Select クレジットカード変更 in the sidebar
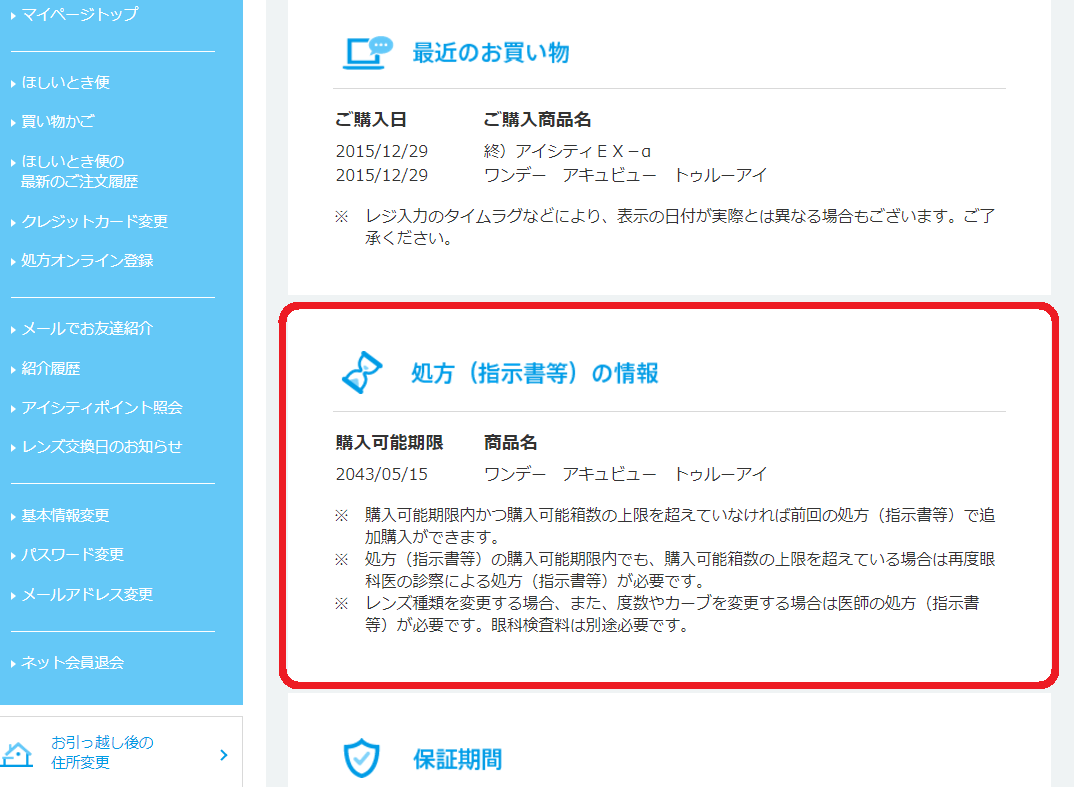The image size is (1082, 787). coord(94,222)
